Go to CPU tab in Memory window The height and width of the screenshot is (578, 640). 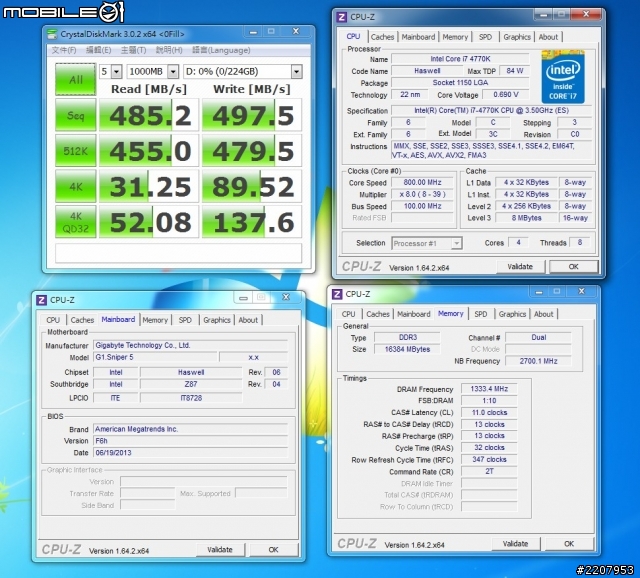348,314
